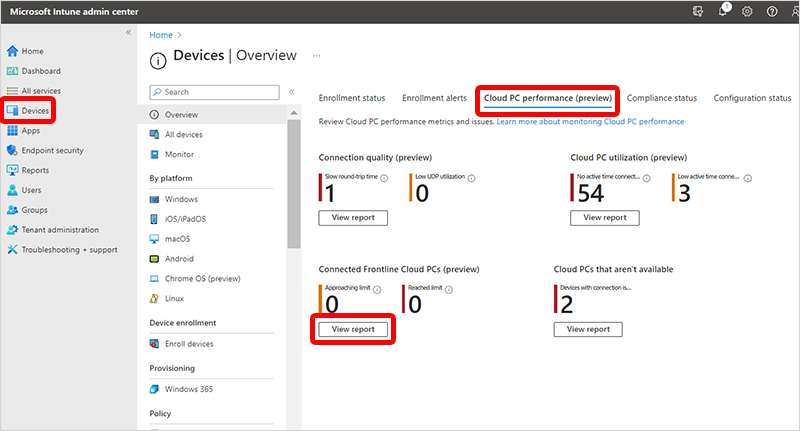
Task: Open Copilot/remote icon in header
Action: click(x=697, y=11)
